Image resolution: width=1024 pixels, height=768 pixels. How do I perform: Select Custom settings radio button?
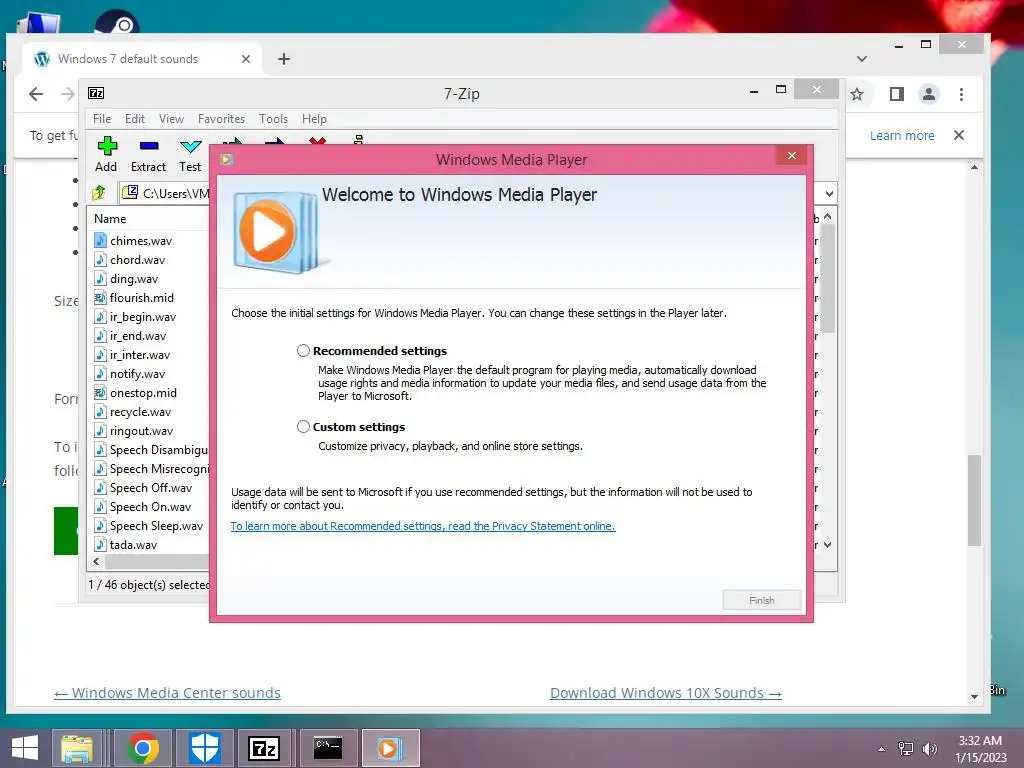tap(303, 426)
